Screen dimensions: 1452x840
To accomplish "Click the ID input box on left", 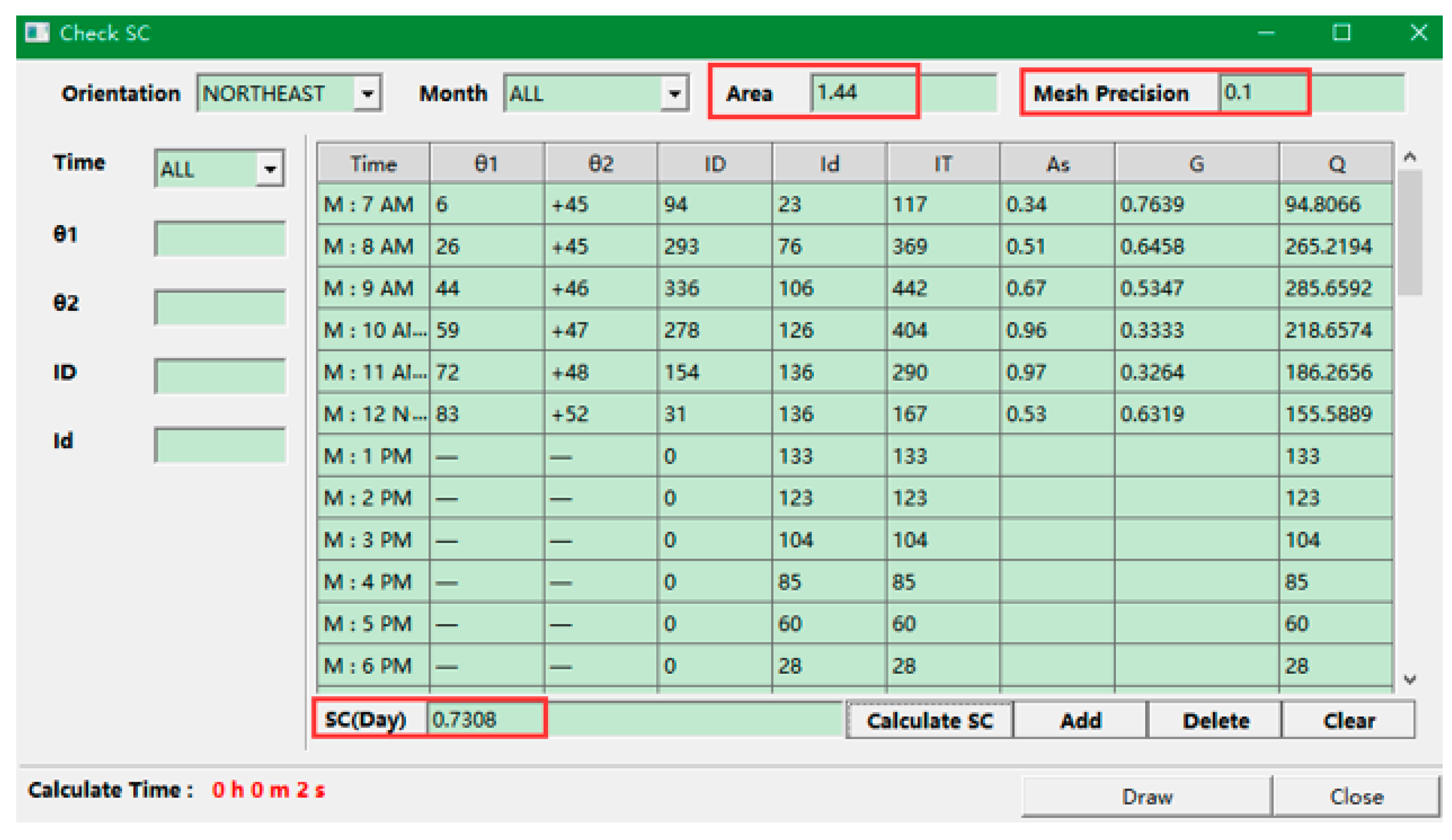I will 220,376.
